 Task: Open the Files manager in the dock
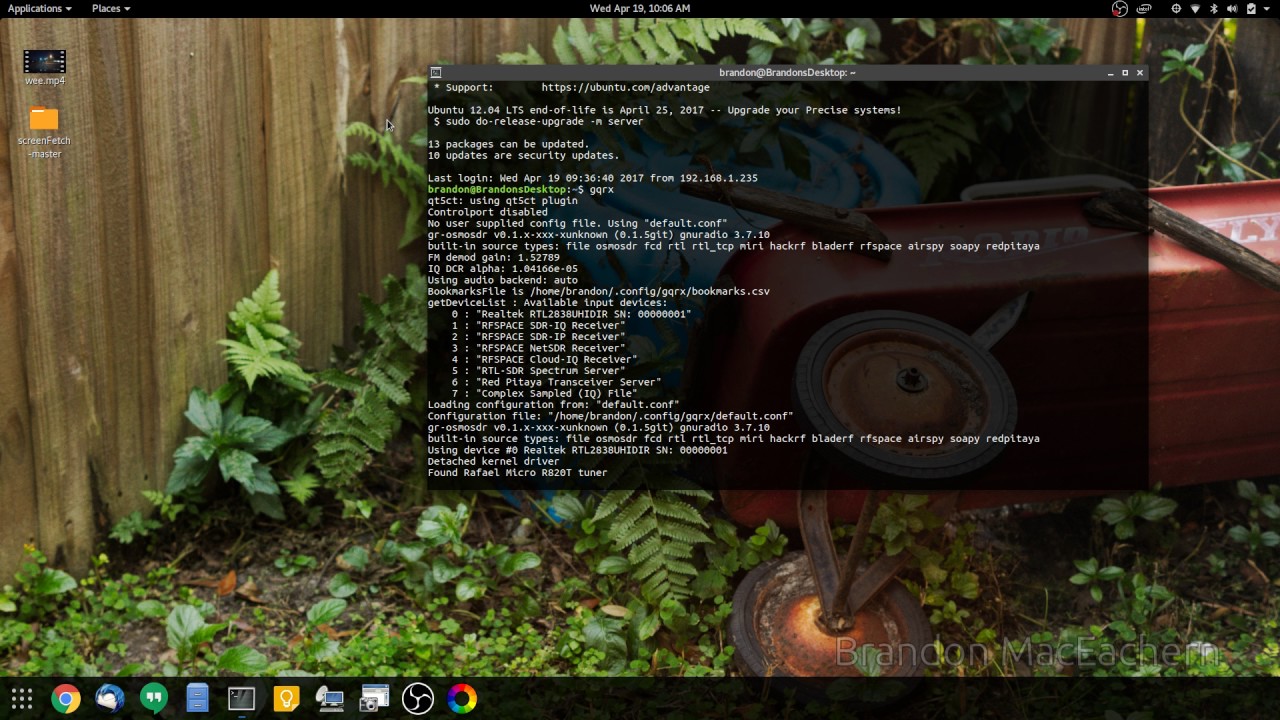pyautogui.click(x=198, y=699)
